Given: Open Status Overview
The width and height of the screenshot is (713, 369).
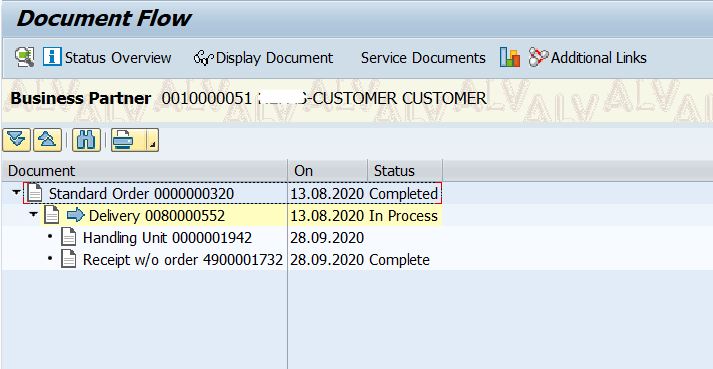Looking at the screenshot, I should 107,58.
